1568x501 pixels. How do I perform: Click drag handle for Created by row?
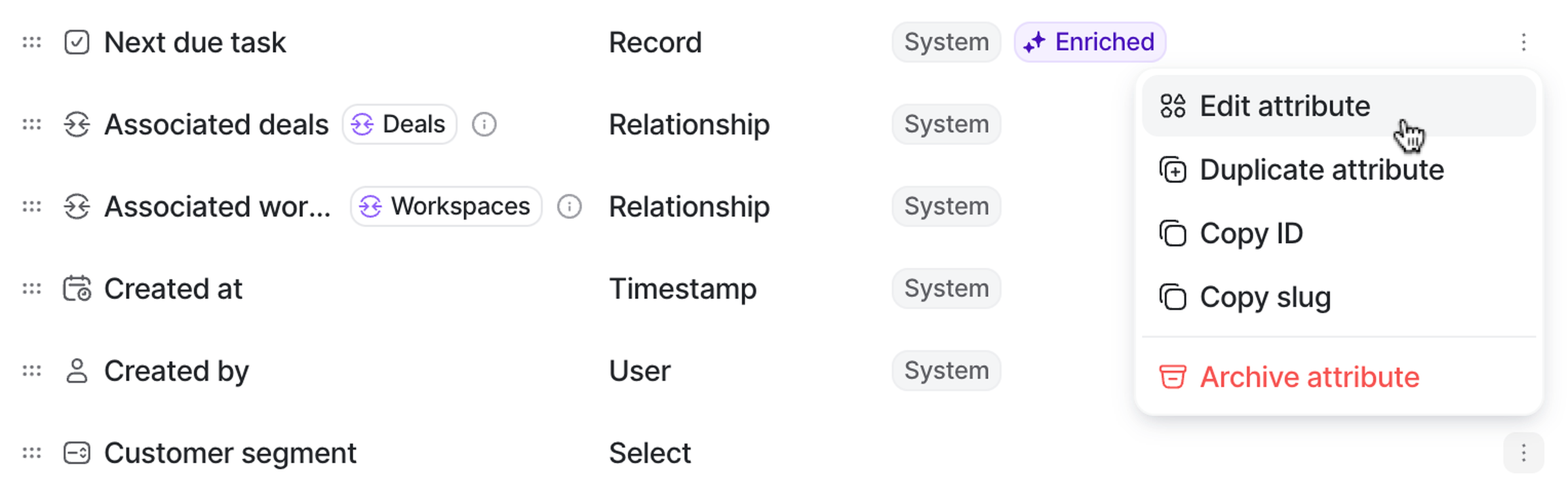point(32,371)
